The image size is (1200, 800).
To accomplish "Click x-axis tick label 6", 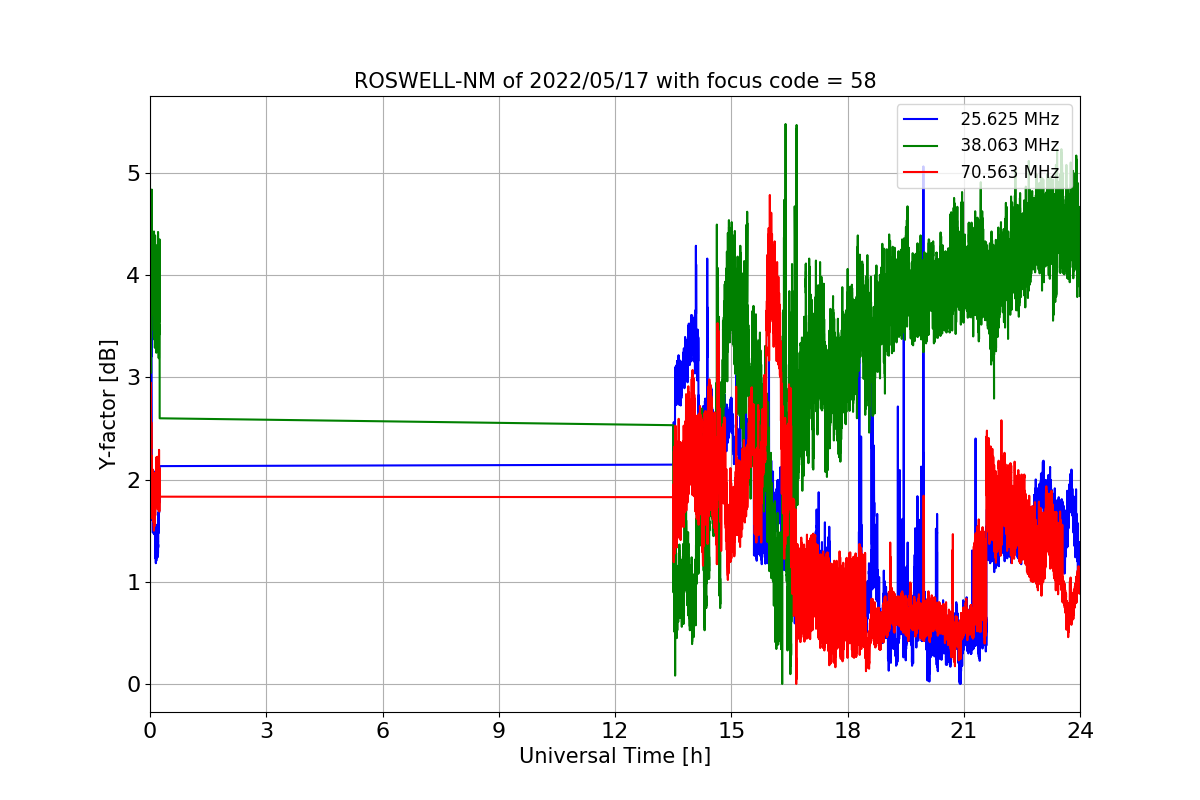I will coord(382,730).
